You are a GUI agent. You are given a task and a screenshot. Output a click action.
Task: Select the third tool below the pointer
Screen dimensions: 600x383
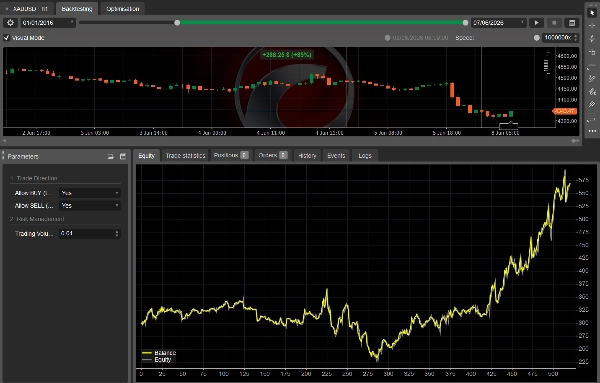click(592, 52)
